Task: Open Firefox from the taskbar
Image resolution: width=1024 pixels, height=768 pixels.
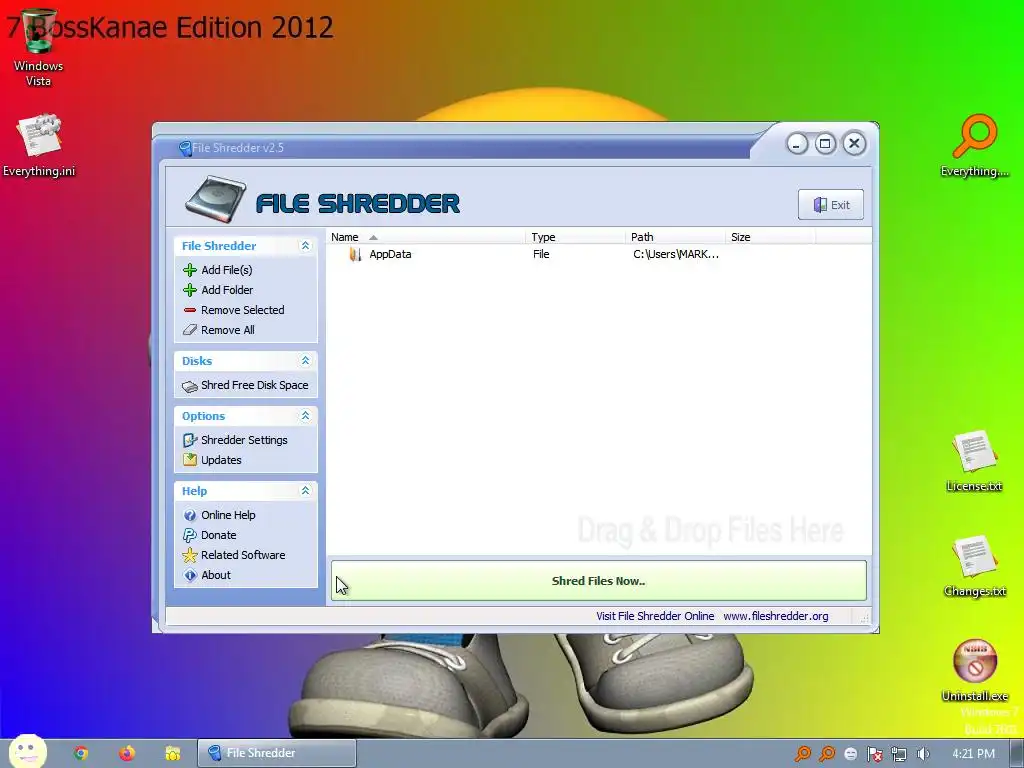Action: (x=127, y=753)
